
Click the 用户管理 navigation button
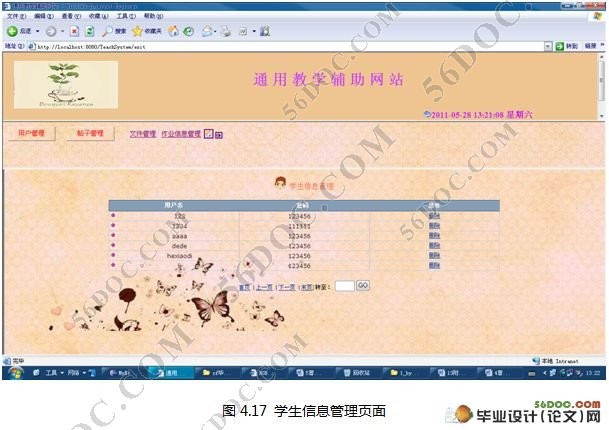[x=34, y=133]
